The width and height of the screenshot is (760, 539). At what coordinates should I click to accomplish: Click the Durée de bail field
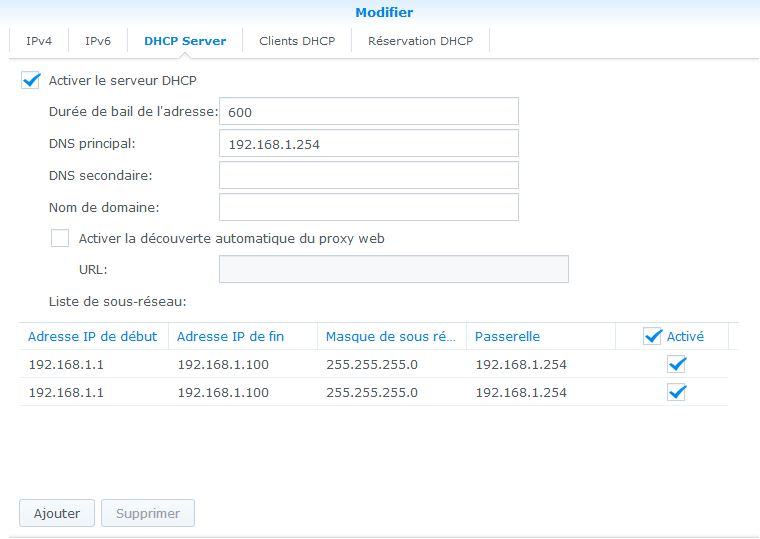click(x=368, y=112)
